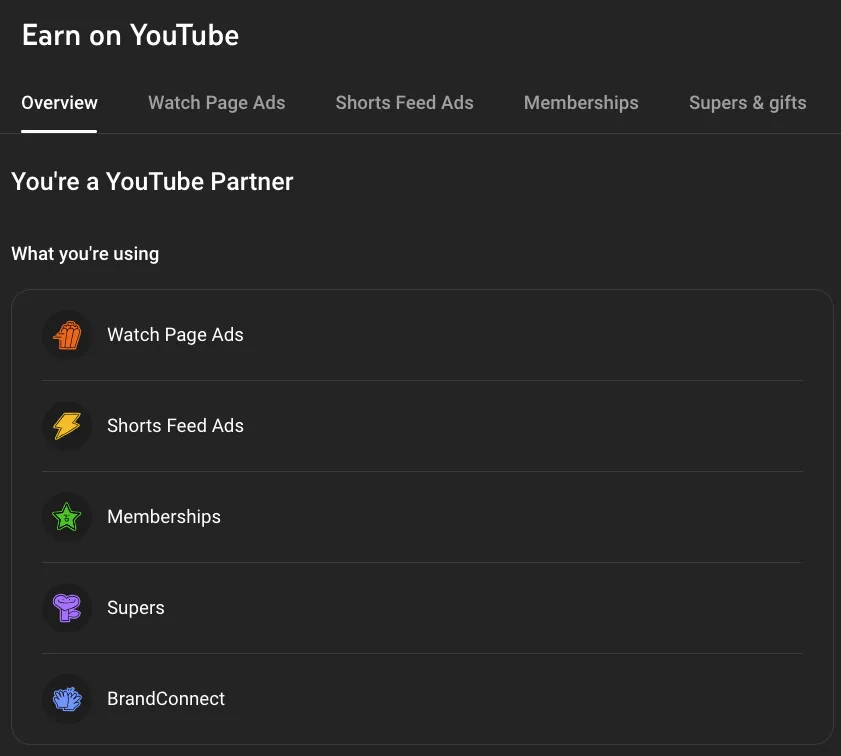Screen dimensions: 841x756
Task: Click the white underline beneath Overview tab
Action: [x=59, y=131]
